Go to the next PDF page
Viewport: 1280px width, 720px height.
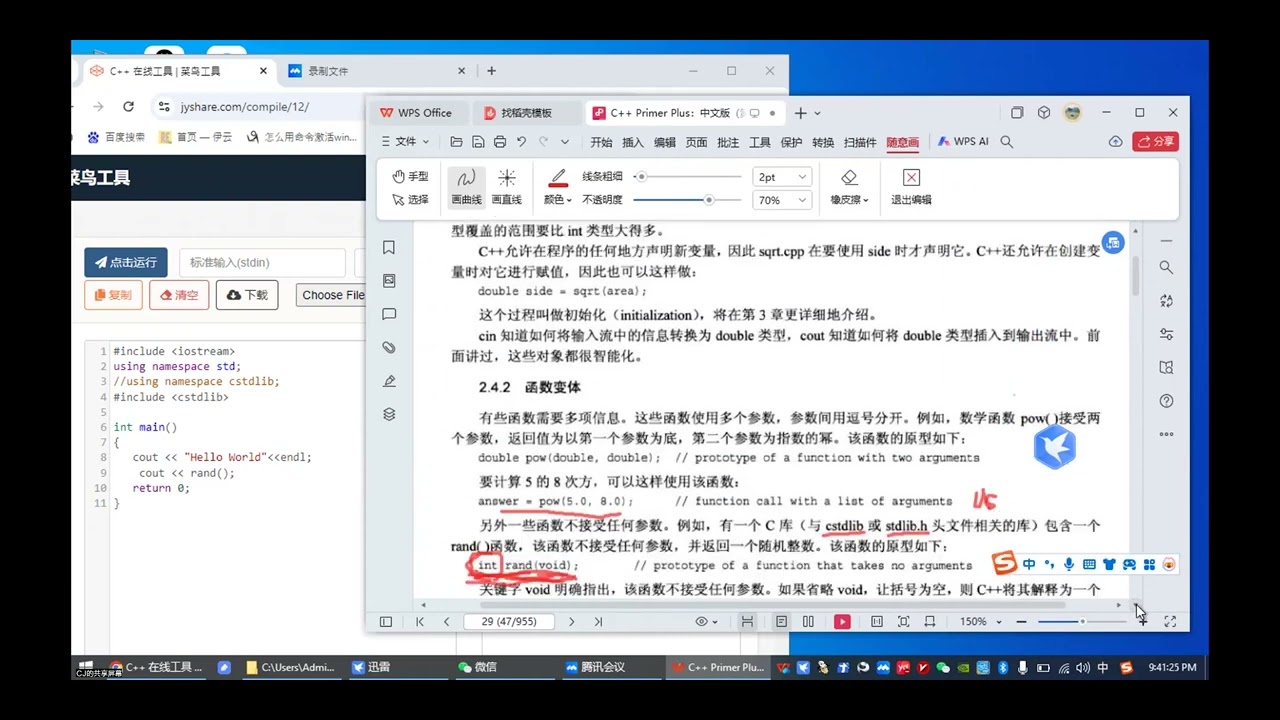click(x=572, y=622)
